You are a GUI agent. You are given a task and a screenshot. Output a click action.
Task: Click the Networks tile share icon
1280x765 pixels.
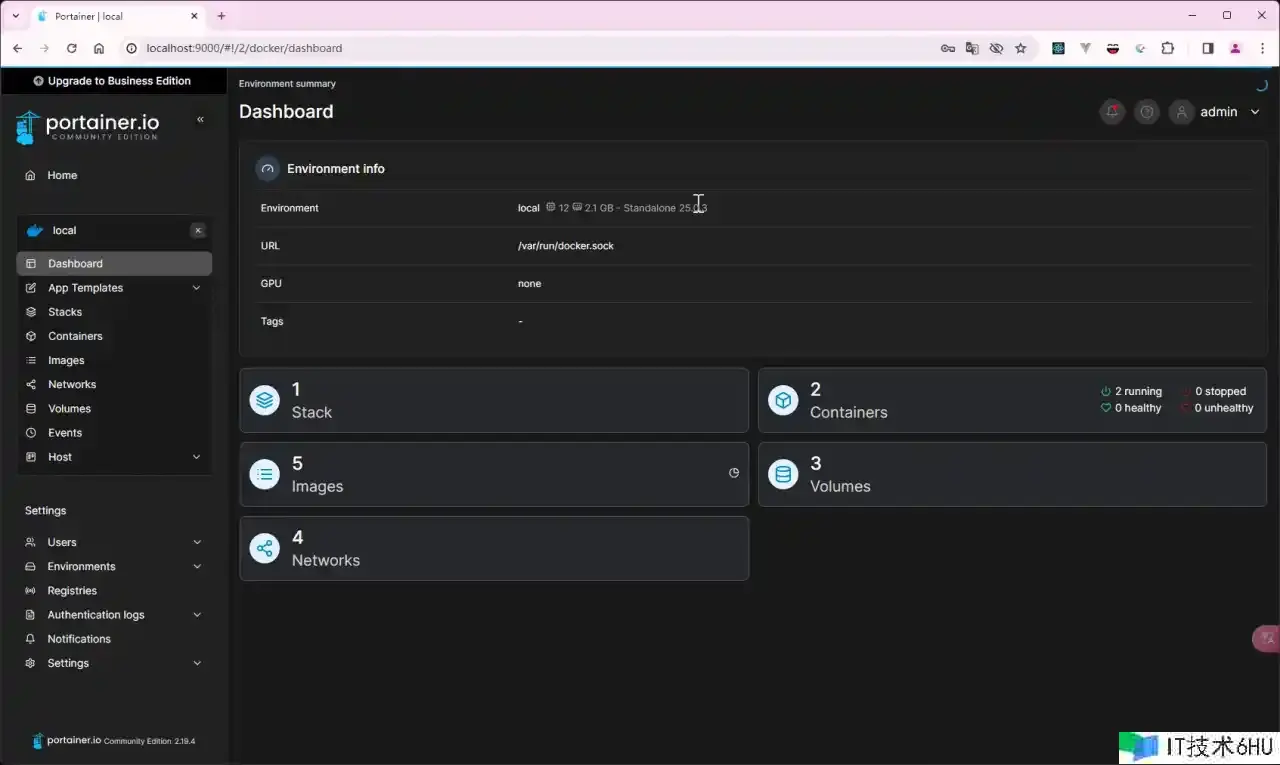265,548
